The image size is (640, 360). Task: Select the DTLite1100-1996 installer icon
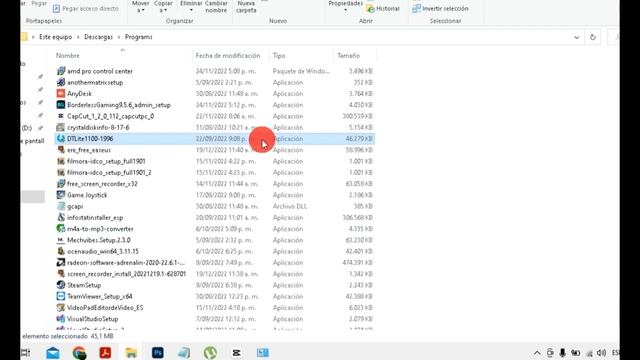point(61,139)
